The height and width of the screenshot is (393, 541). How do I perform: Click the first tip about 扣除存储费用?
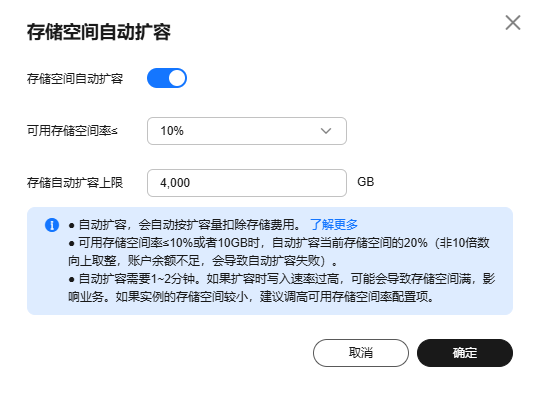coord(184,225)
